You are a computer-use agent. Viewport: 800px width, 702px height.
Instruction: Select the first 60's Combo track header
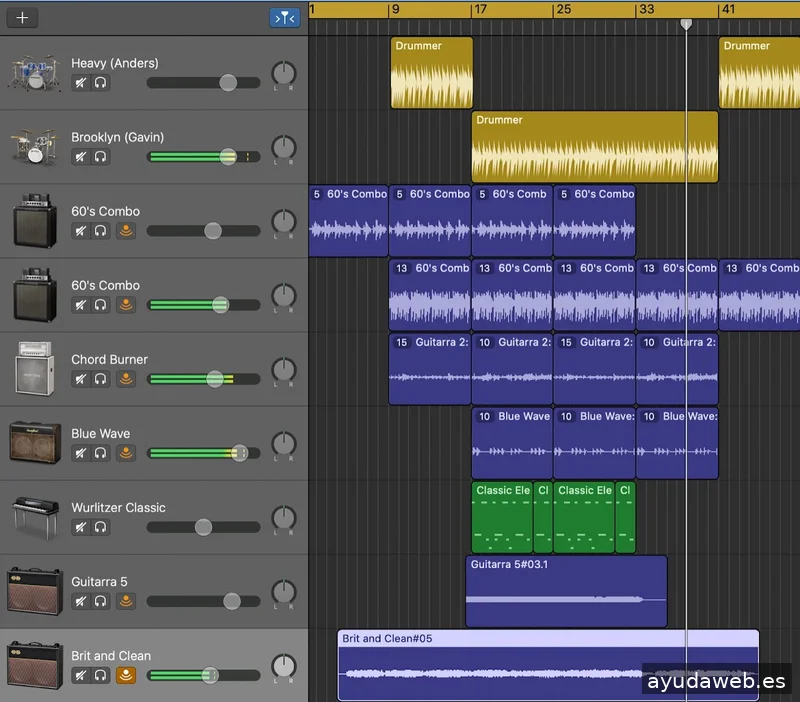pyautogui.click(x=105, y=211)
